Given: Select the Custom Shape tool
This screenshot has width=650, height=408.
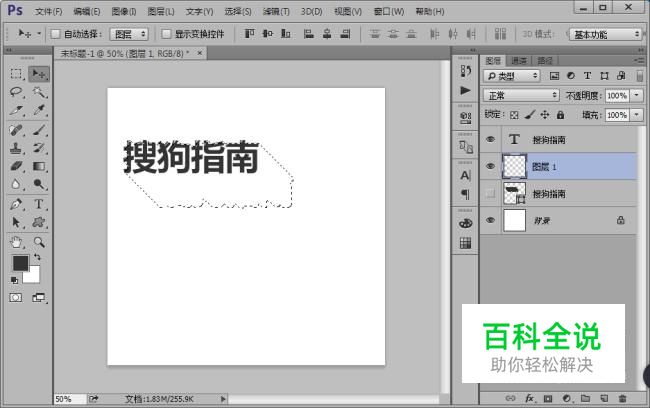Looking at the screenshot, I should pyautogui.click(x=39, y=222).
